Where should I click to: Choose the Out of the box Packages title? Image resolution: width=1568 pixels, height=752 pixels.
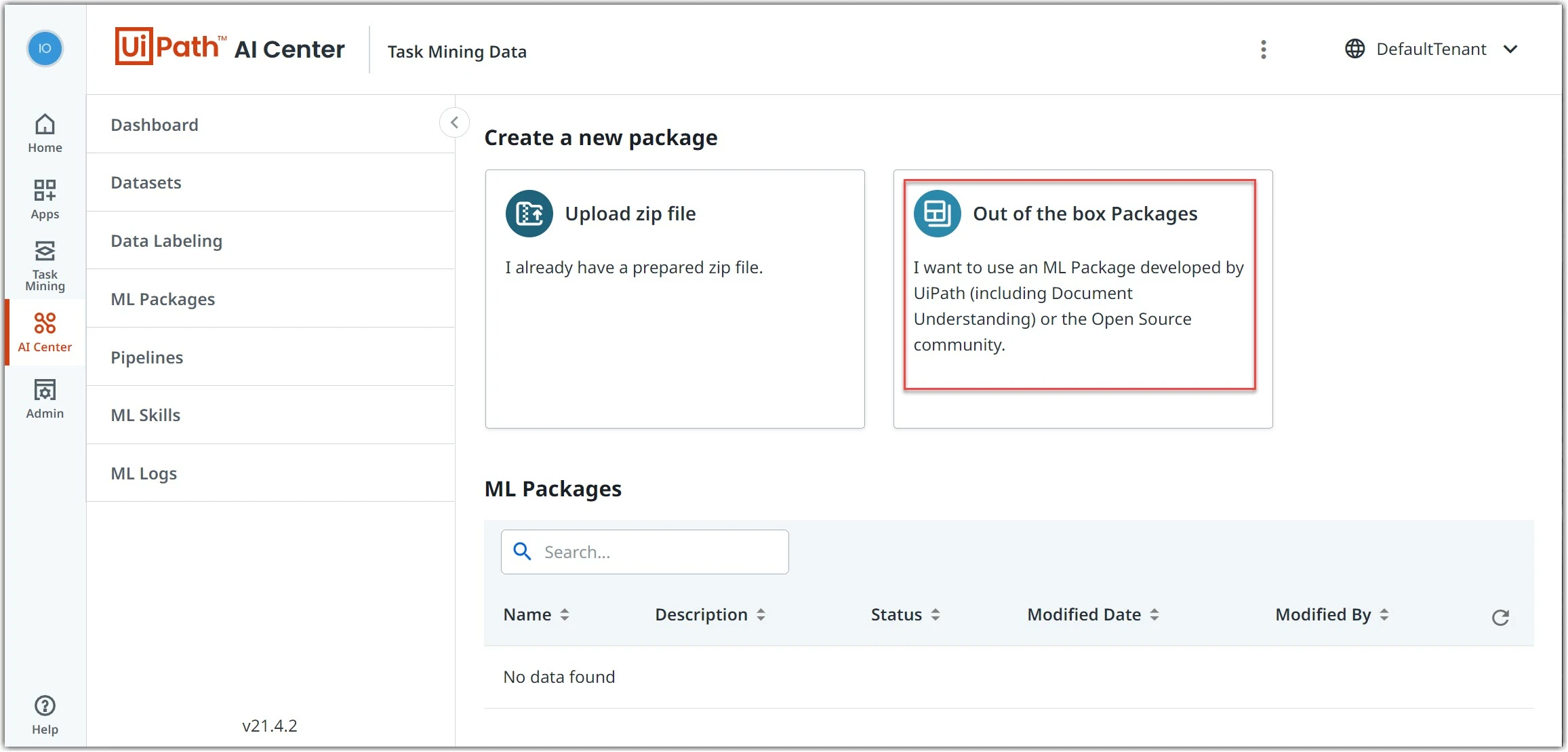click(1085, 214)
